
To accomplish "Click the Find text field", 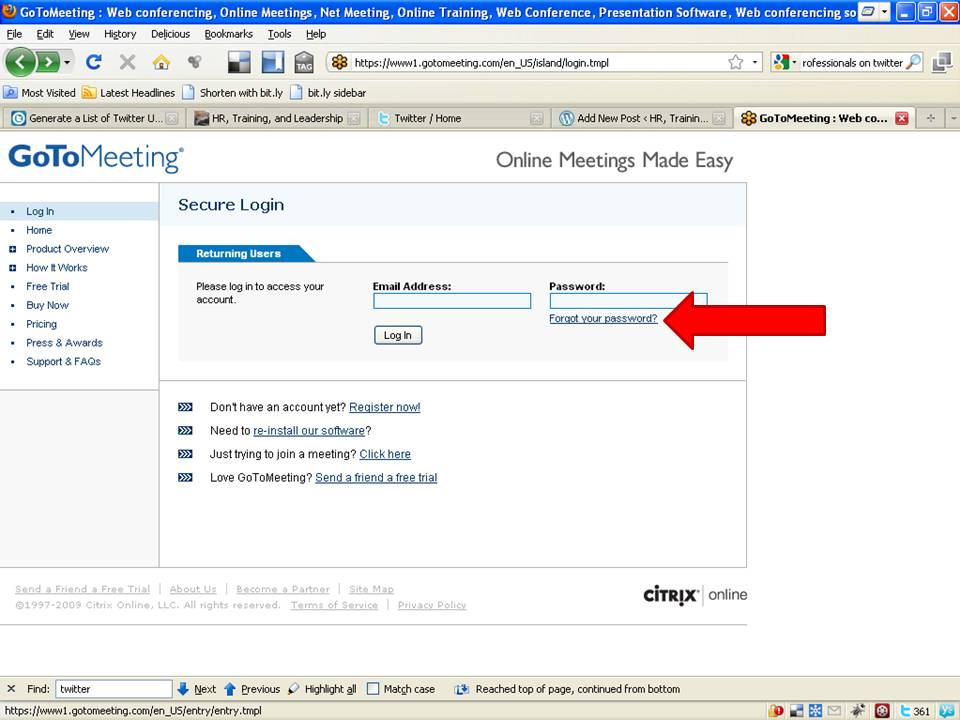I will tap(113, 689).
